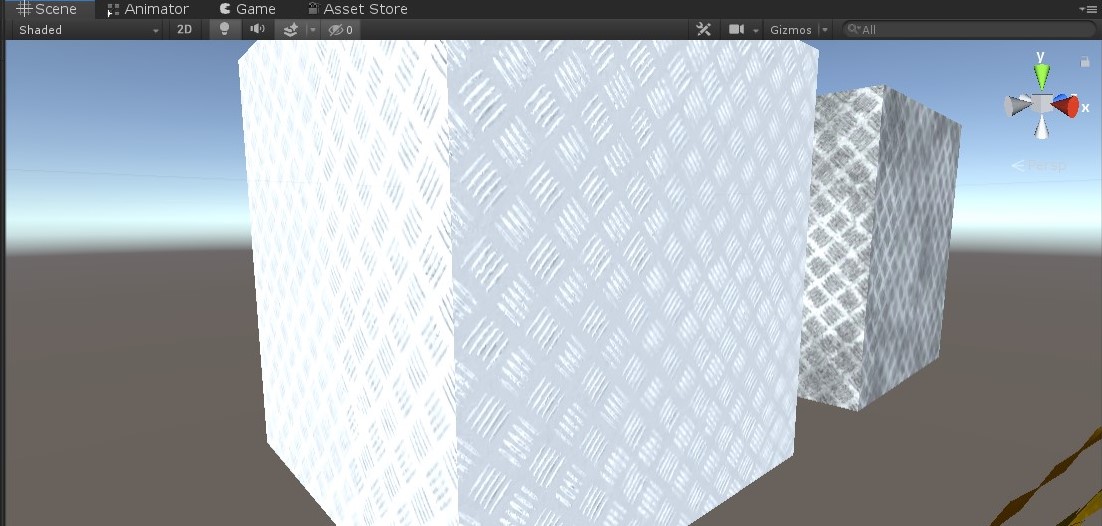
Task: Open the scene effects dropdown arrow
Action: pyautogui.click(x=313, y=30)
